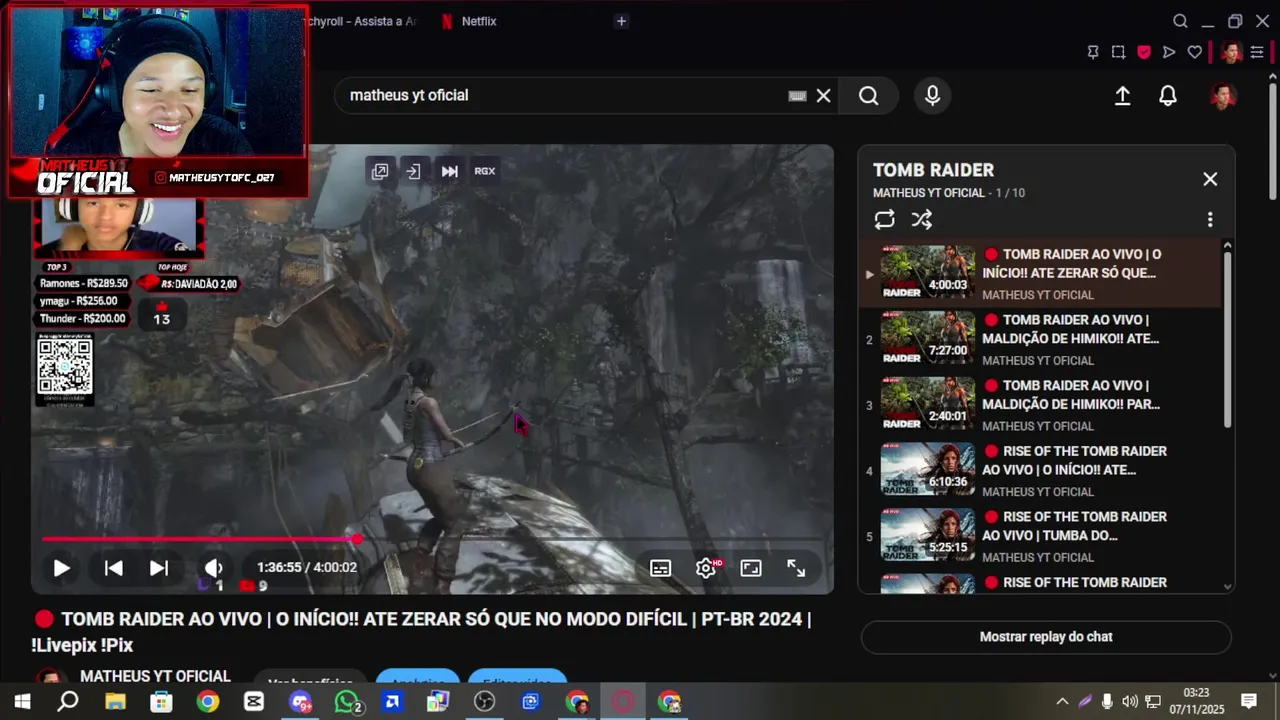Open browser easy setup sliders icon

pos(1257,52)
